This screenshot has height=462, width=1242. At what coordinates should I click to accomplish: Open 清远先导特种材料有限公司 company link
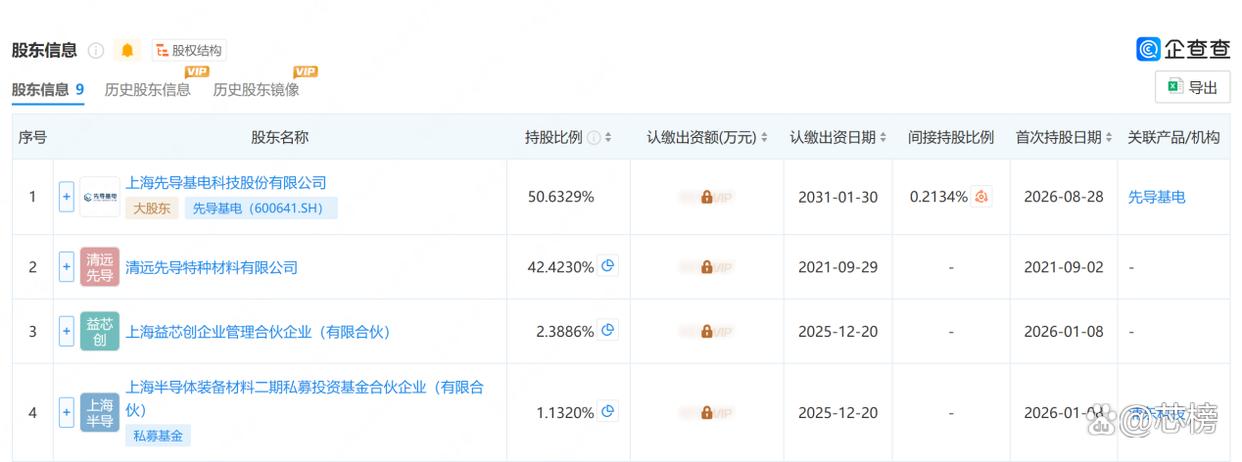pyautogui.click(x=212, y=267)
